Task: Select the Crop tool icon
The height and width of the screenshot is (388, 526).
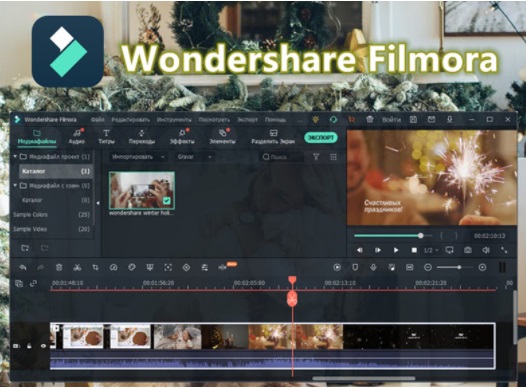Action: pos(96,267)
